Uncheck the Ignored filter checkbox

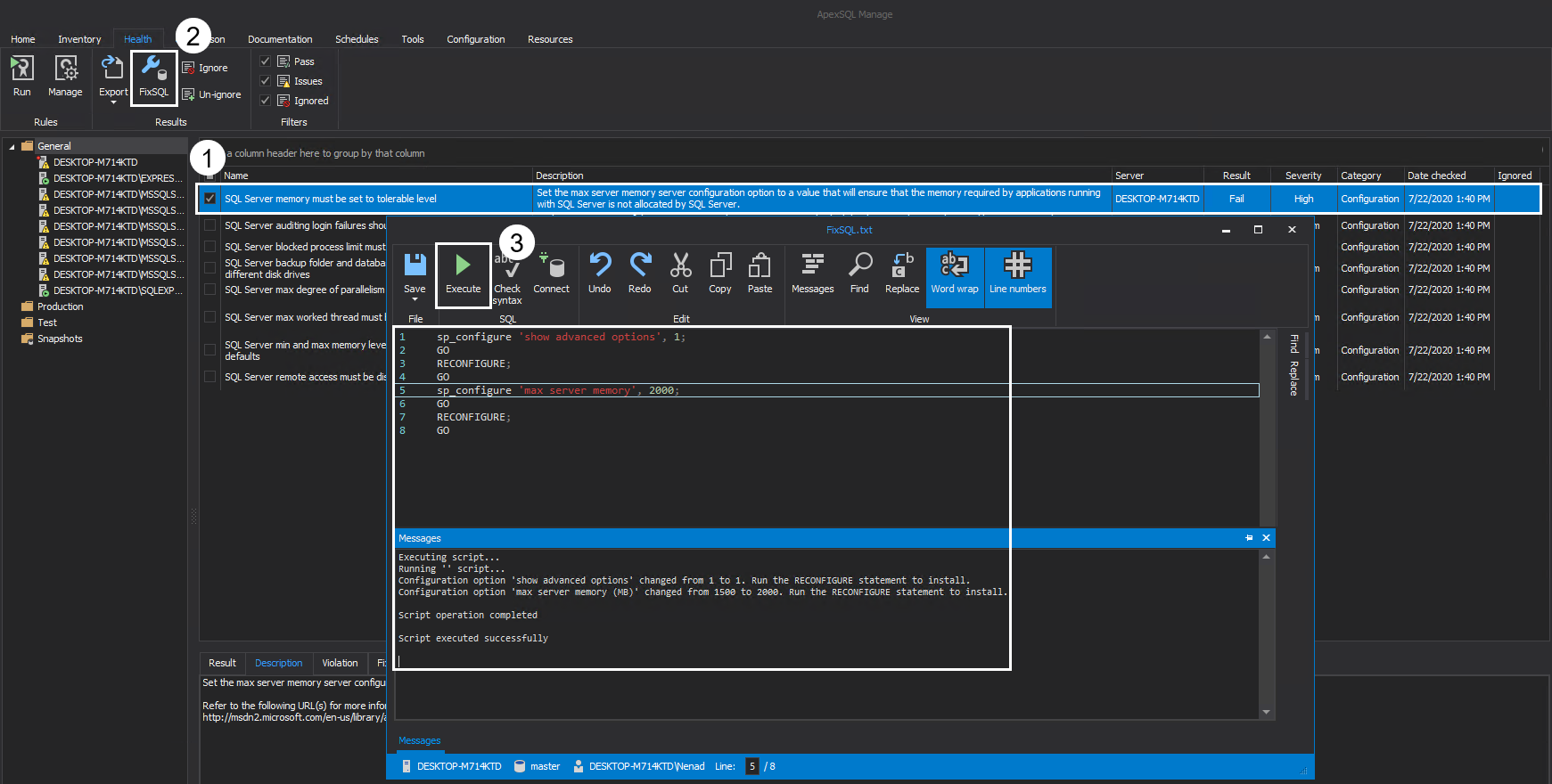[265, 101]
